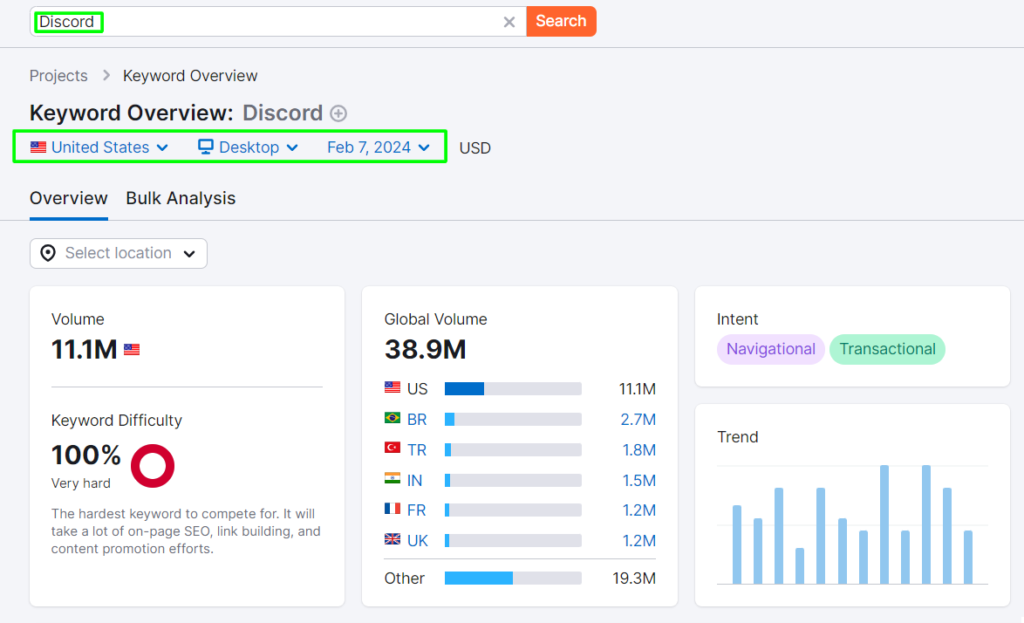Open the UK country link
1024x623 pixels.
point(417,541)
